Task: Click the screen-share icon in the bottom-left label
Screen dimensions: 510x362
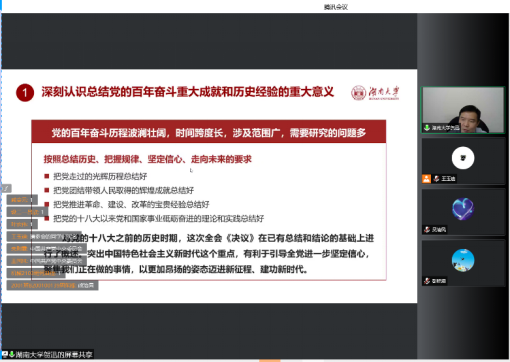Action: coord(5,354)
